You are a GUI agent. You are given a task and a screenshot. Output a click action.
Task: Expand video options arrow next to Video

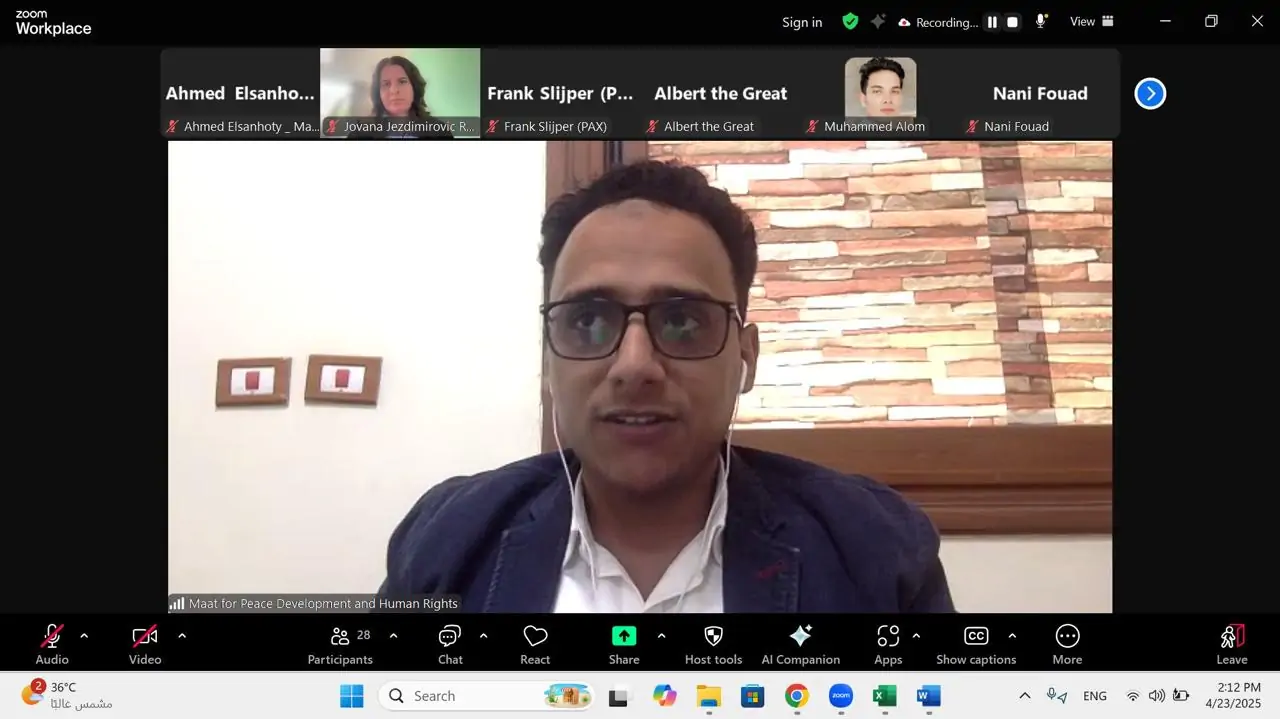coord(182,635)
